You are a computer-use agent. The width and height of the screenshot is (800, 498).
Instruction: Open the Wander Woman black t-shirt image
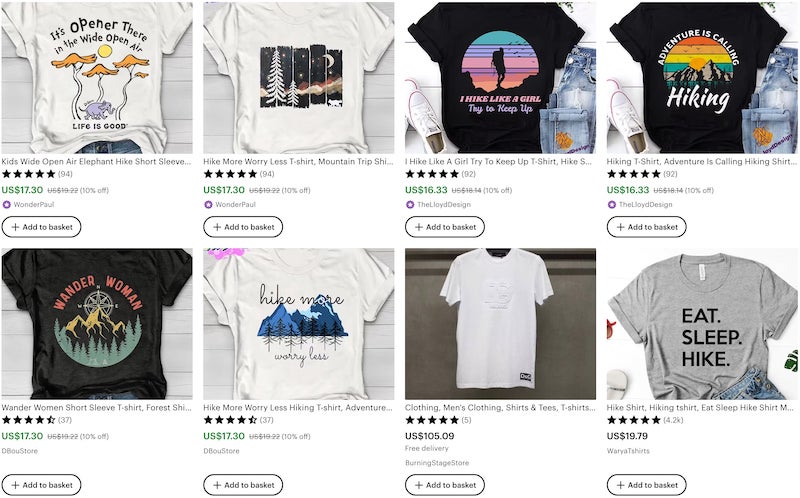coord(97,324)
